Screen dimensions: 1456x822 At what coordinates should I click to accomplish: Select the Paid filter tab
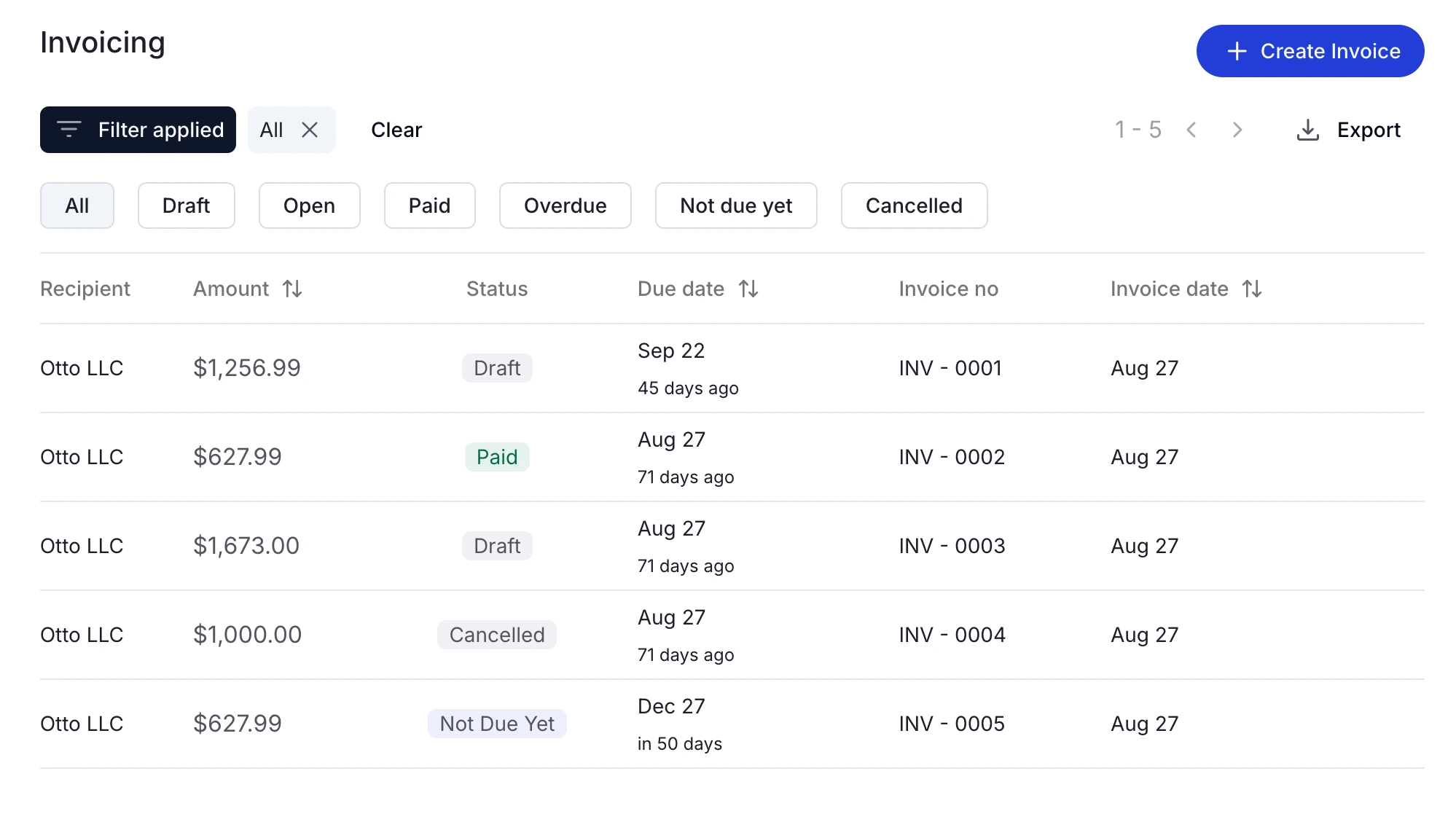(429, 205)
